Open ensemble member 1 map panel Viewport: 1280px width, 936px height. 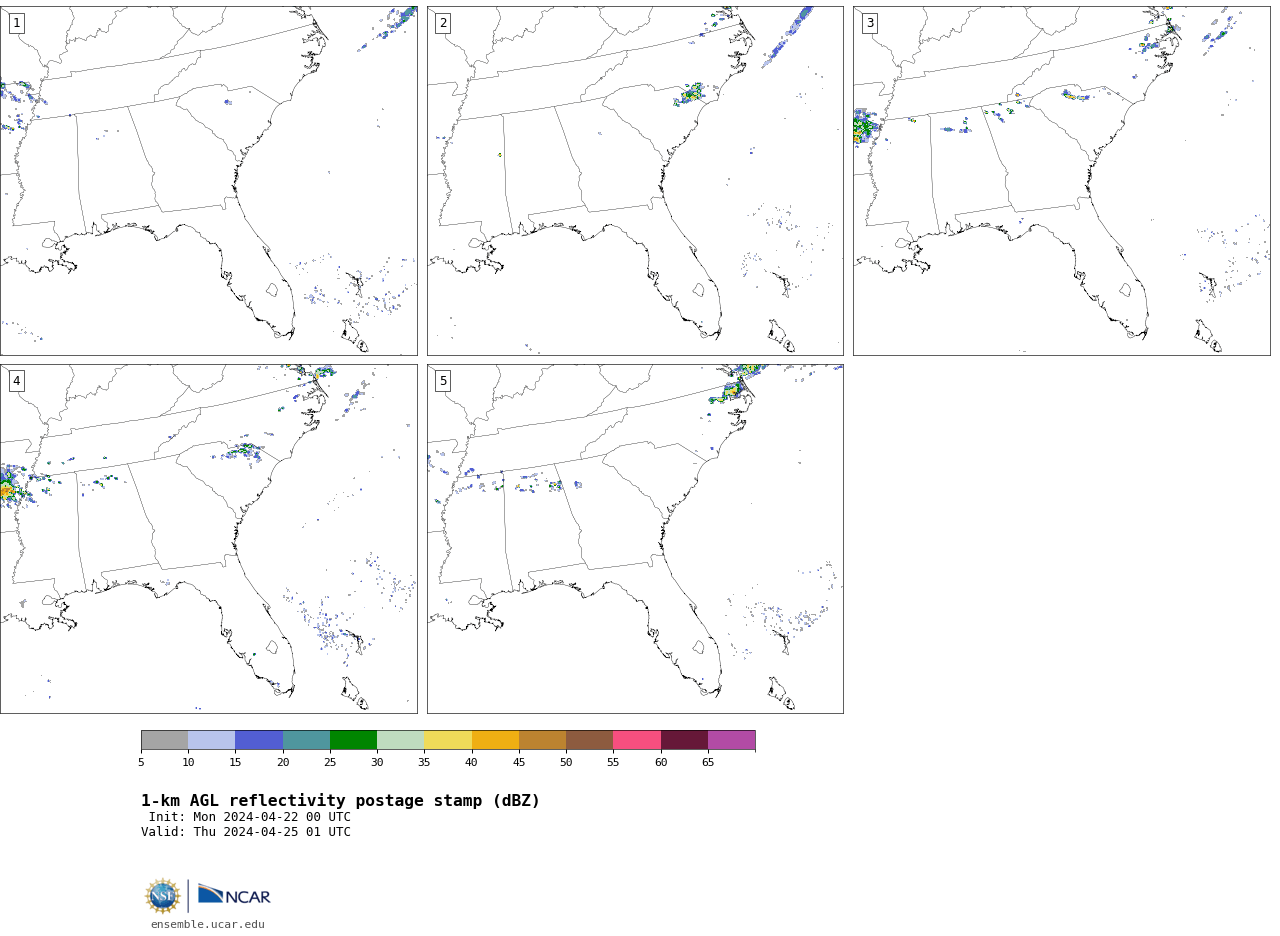pyautogui.click(x=208, y=181)
